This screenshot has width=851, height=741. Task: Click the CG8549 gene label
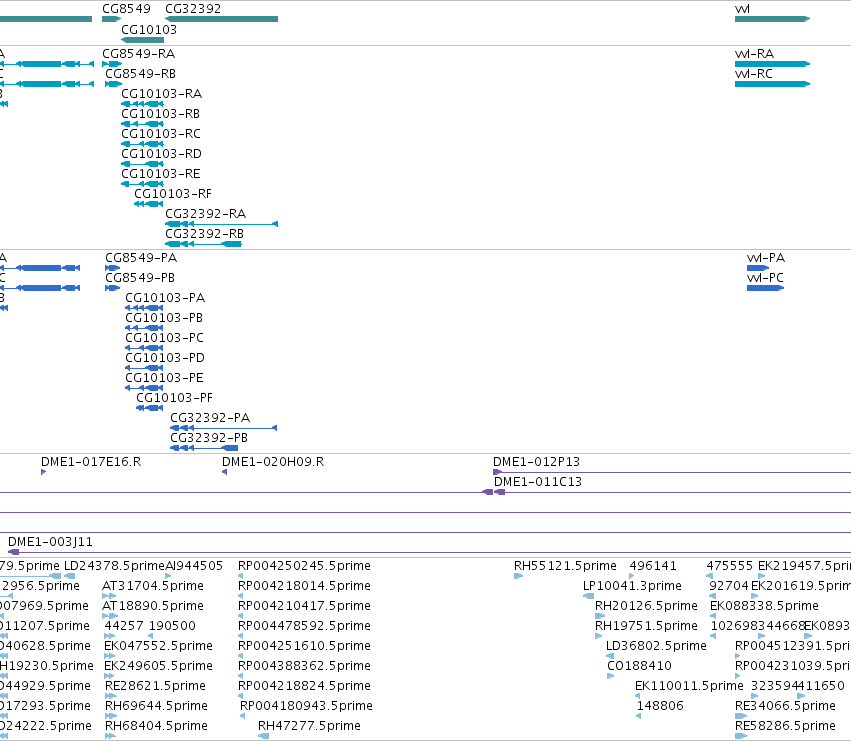(x=126, y=9)
